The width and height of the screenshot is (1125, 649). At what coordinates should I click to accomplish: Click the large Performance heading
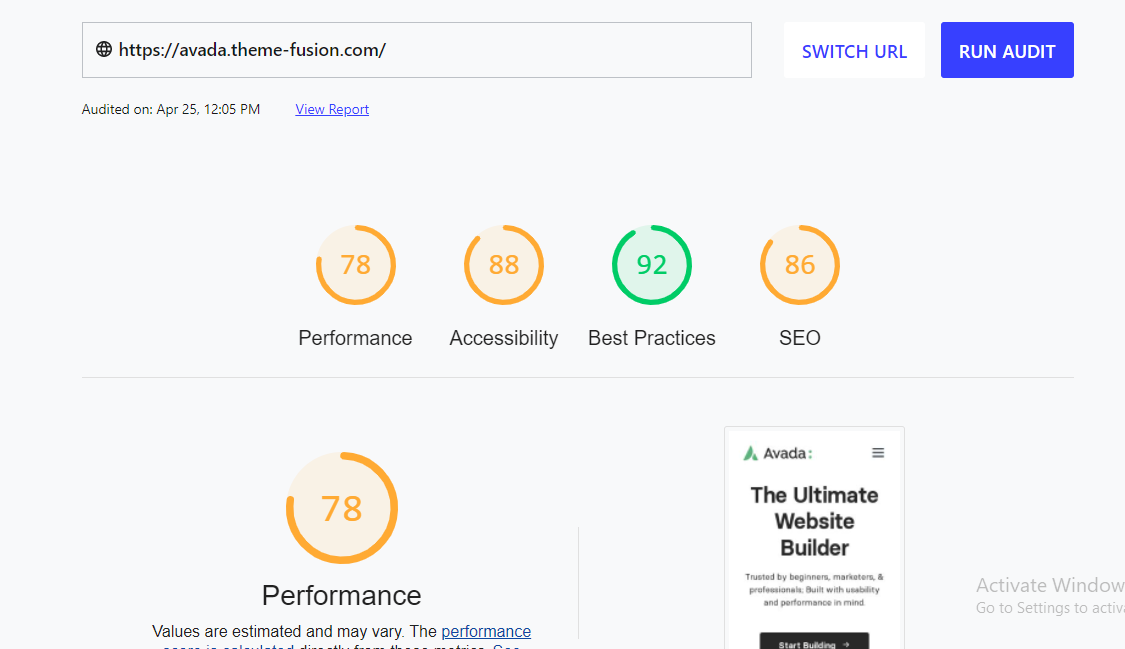pos(342,595)
